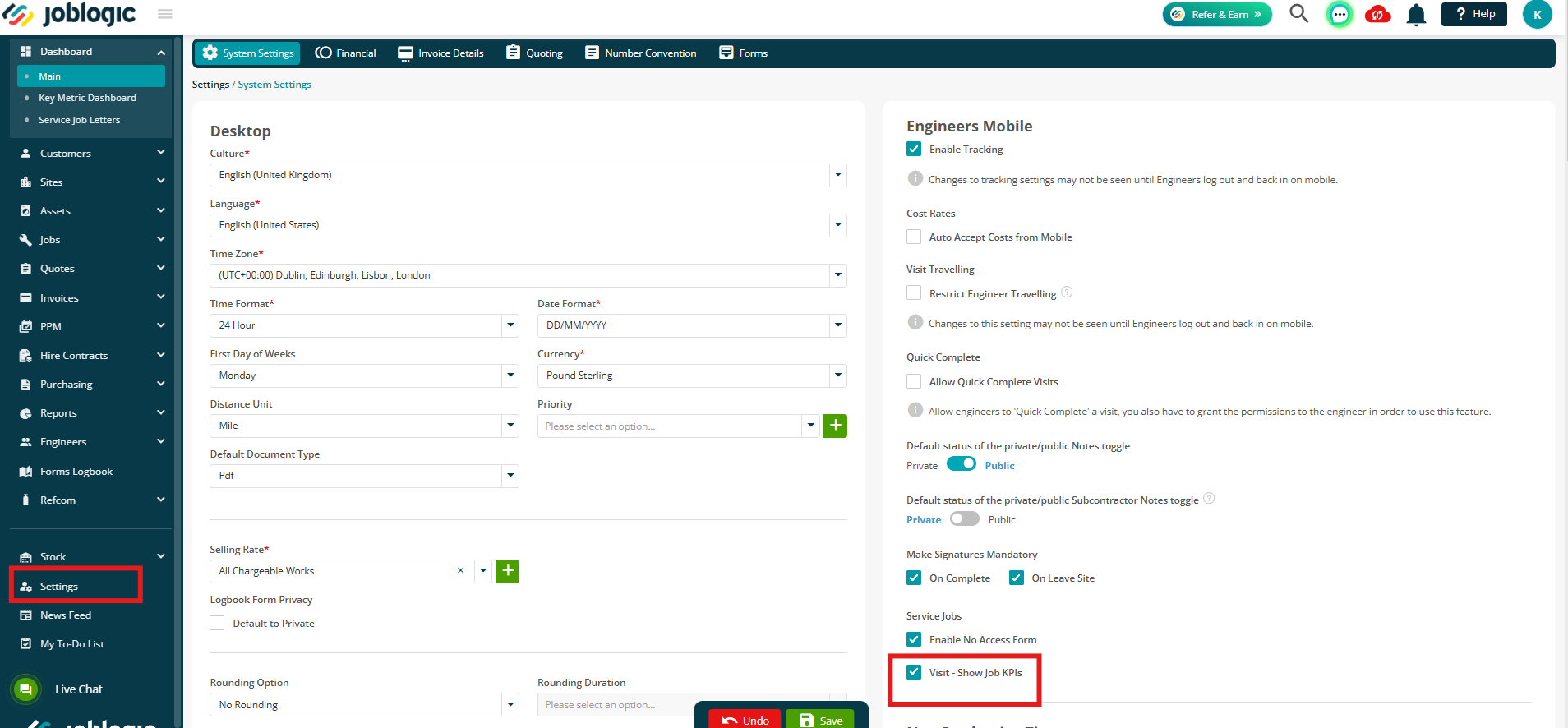Open Service Job Letters link
The image size is (1568, 728).
[79, 120]
